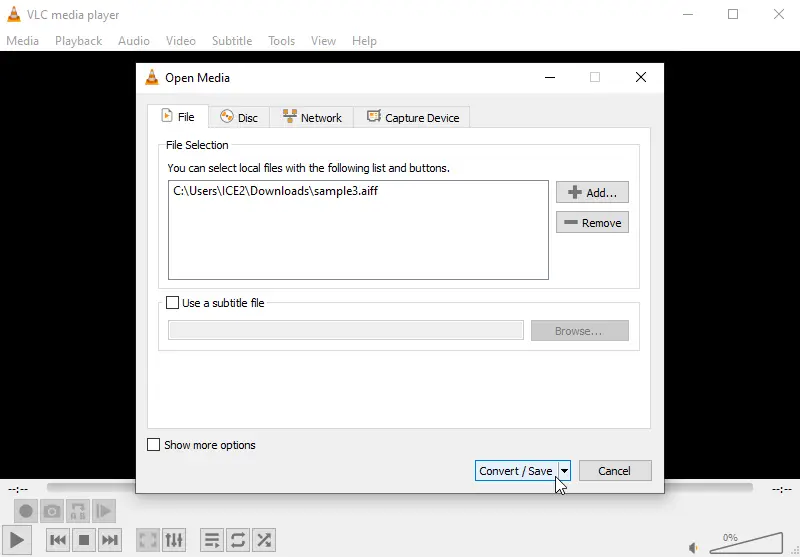Switch to the Capture Device tab
Screen dimensions: 800x557
[x=412, y=117]
